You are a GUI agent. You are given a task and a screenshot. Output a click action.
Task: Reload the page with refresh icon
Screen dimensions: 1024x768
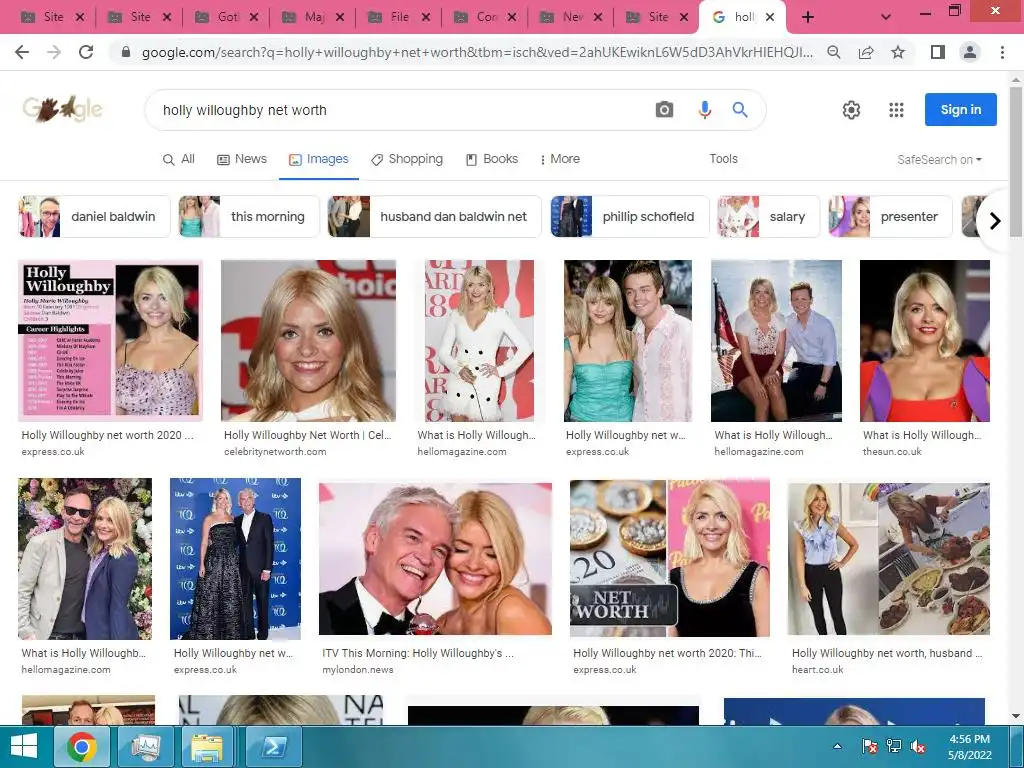click(x=86, y=52)
